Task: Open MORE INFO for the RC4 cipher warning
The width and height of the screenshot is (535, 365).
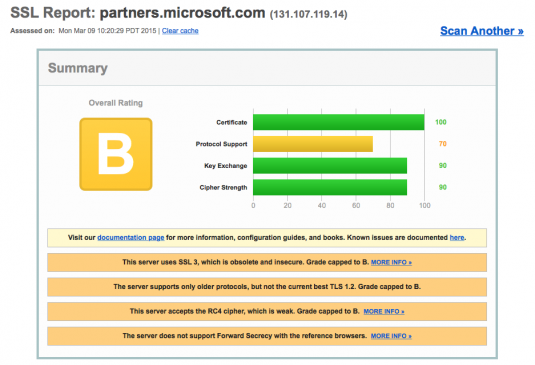Action: click(384, 311)
